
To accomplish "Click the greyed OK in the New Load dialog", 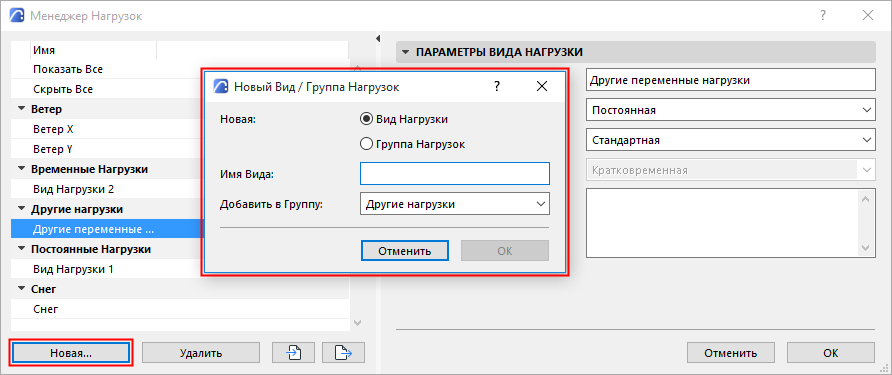I will point(505,251).
